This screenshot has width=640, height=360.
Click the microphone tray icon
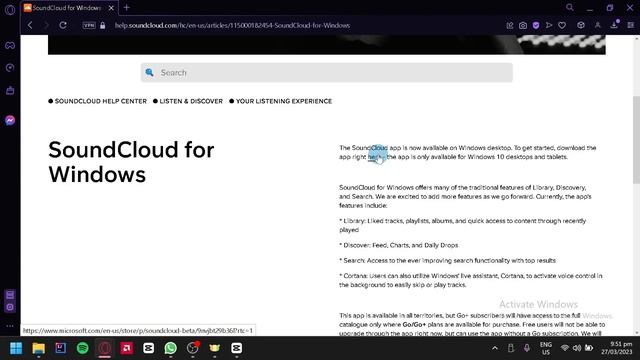click(x=527, y=348)
